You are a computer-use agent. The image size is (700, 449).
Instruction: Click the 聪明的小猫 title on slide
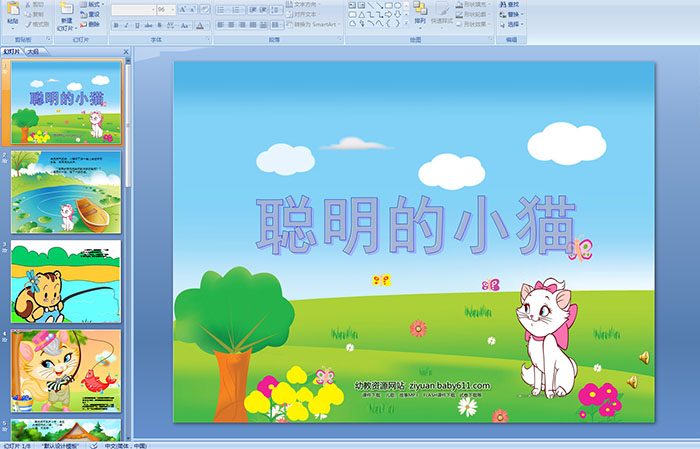[416, 225]
